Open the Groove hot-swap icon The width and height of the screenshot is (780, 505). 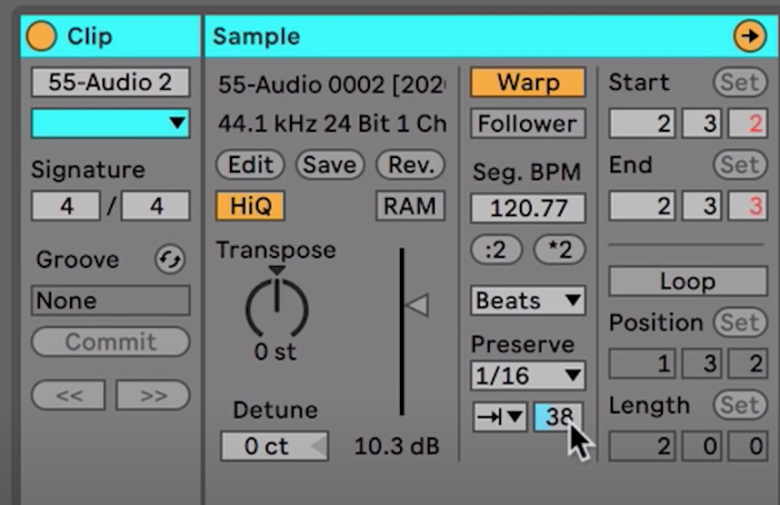[x=170, y=259]
